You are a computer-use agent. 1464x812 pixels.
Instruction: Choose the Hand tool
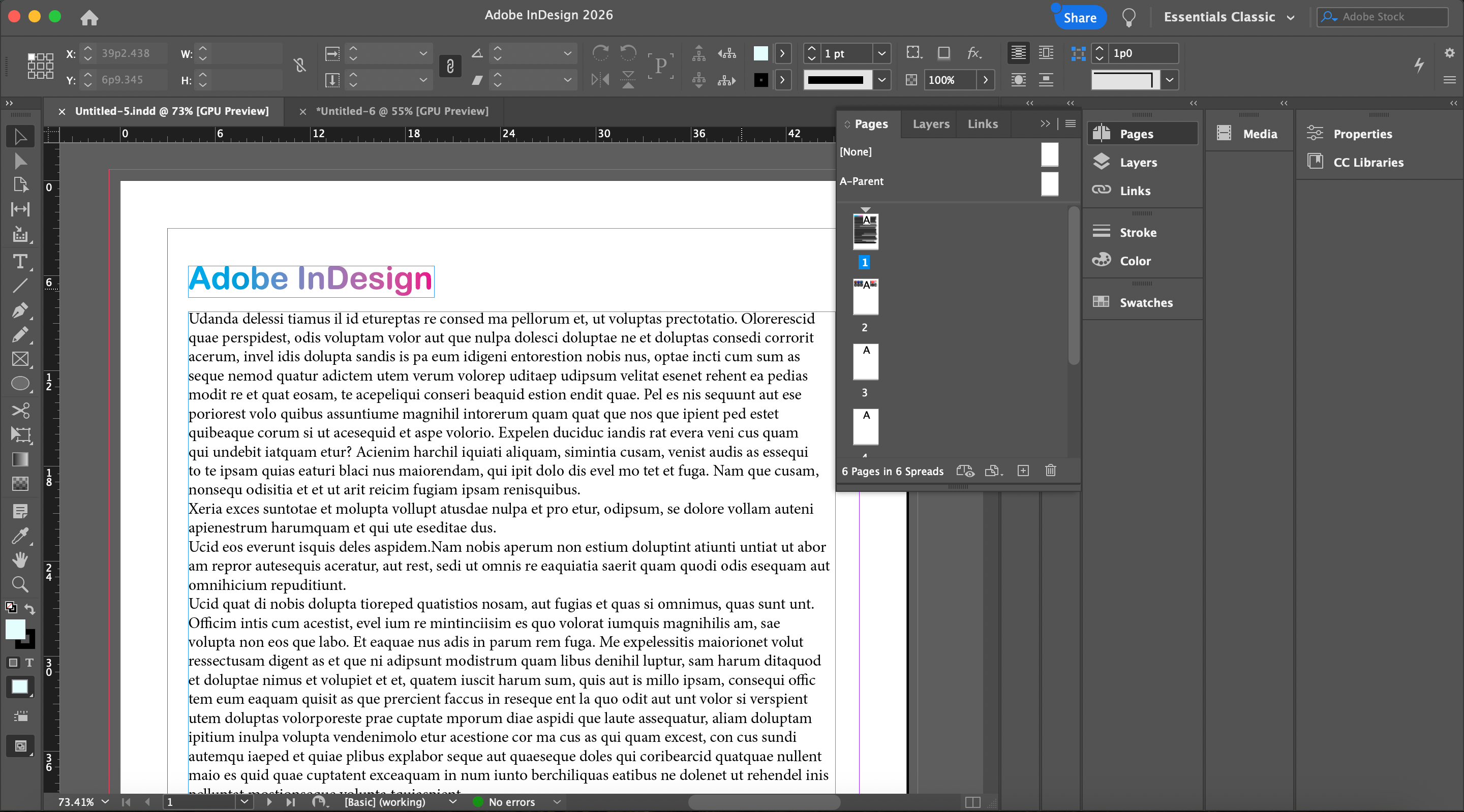tap(20, 559)
